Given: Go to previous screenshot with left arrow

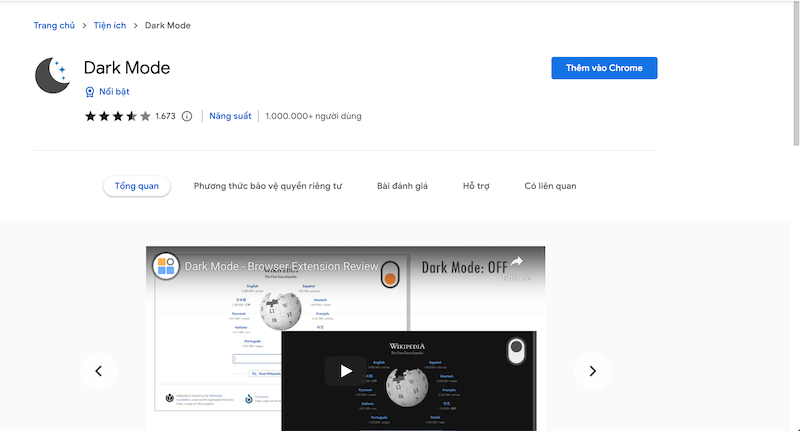Looking at the screenshot, I should coord(98,371).
